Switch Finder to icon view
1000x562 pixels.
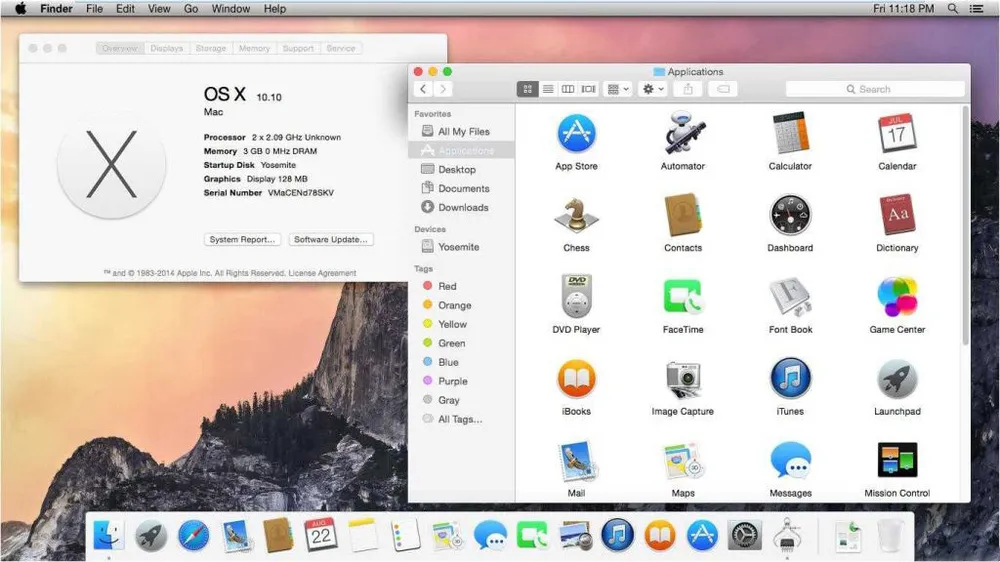[528, 89]
